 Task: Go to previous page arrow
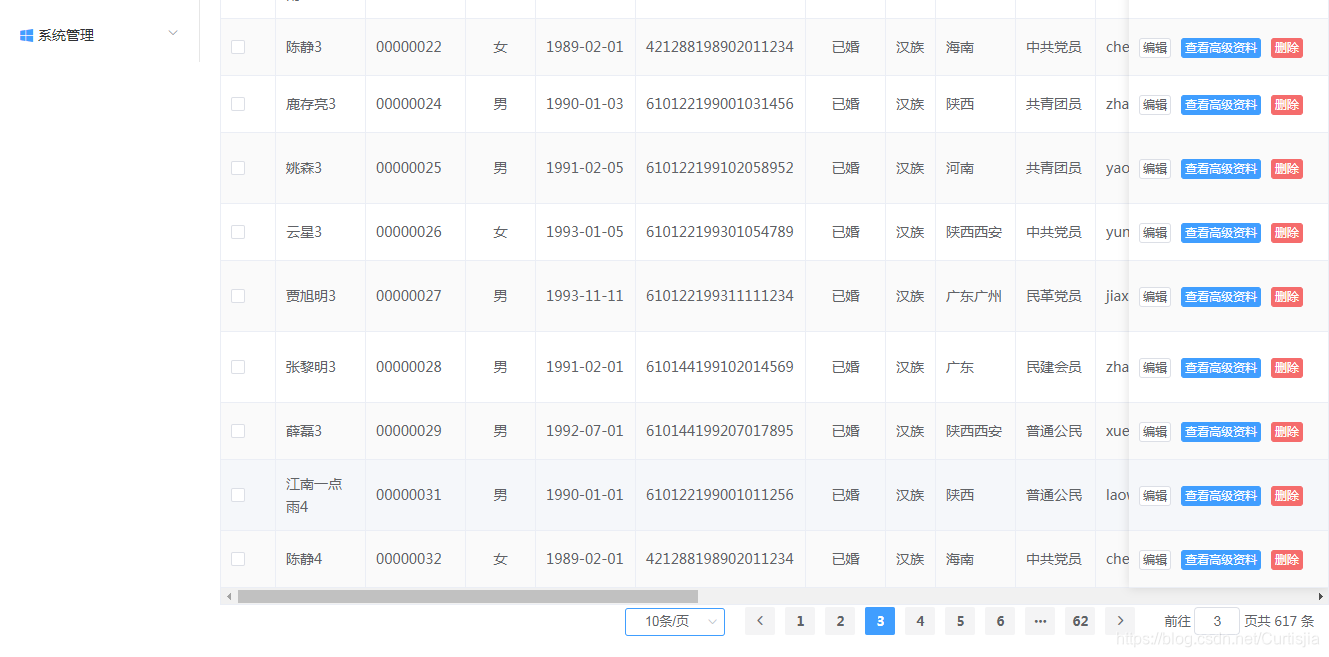[760, 621]
